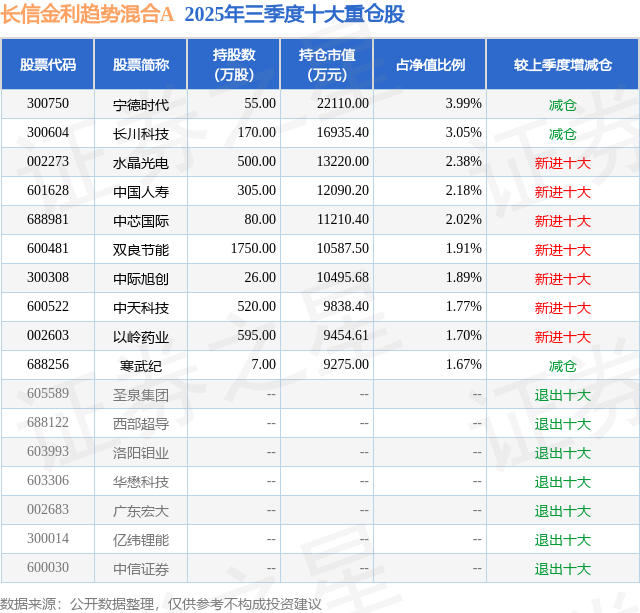The width and height of the screenshot is (640, 613).
Task: Click stock code 603993
Action: [x=48, y=451]
